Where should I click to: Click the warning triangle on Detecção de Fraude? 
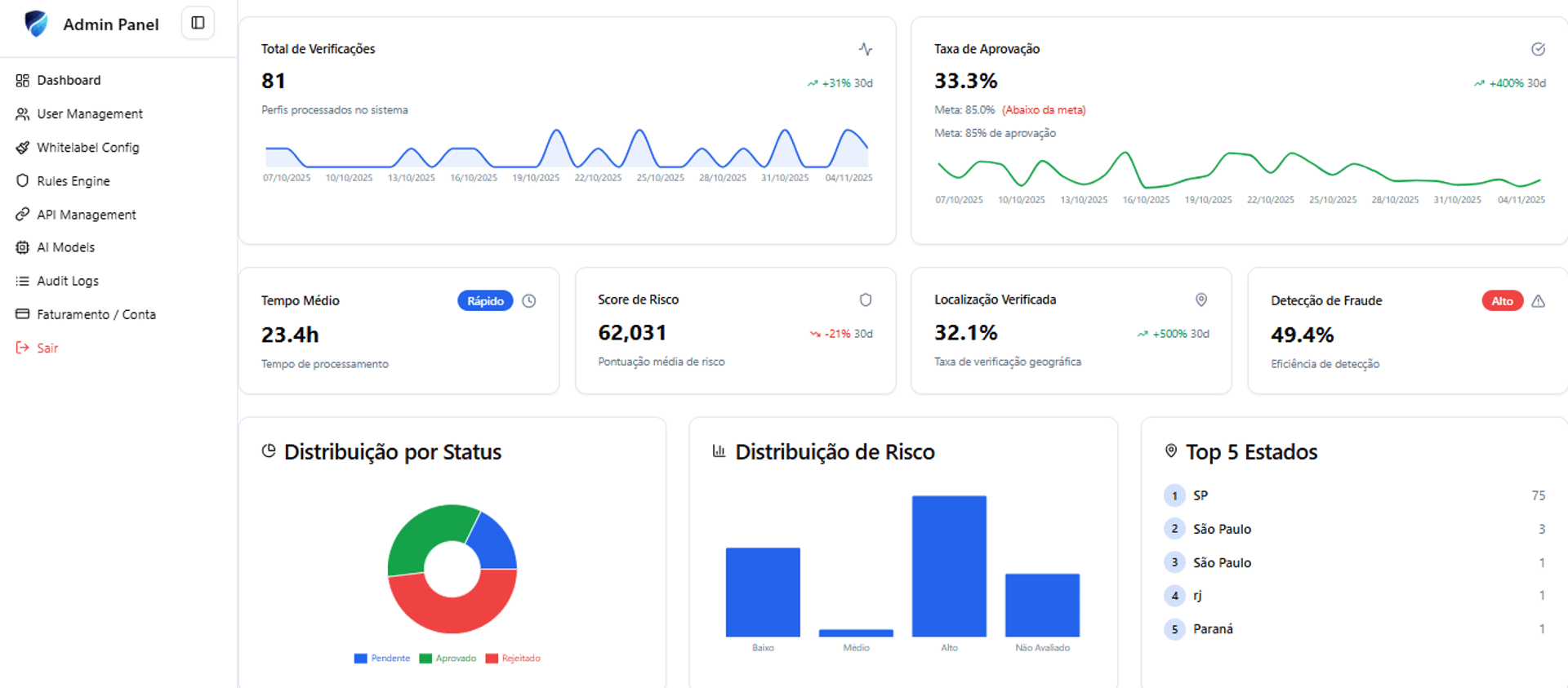(1539, 301)
